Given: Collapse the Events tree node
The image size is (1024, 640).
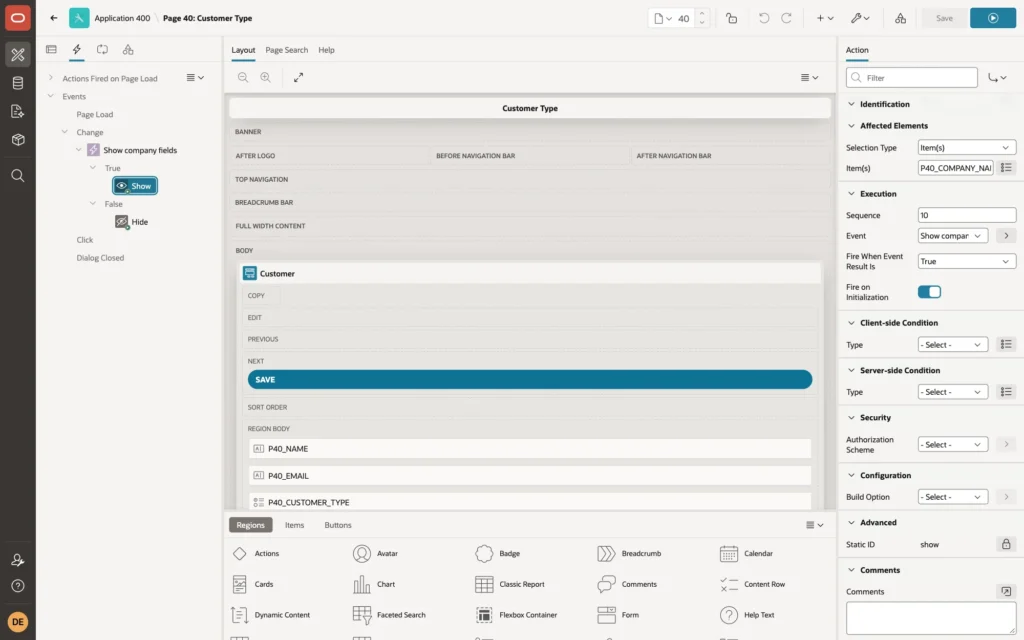Looking at the screenshot, I should tap(50, 96).
